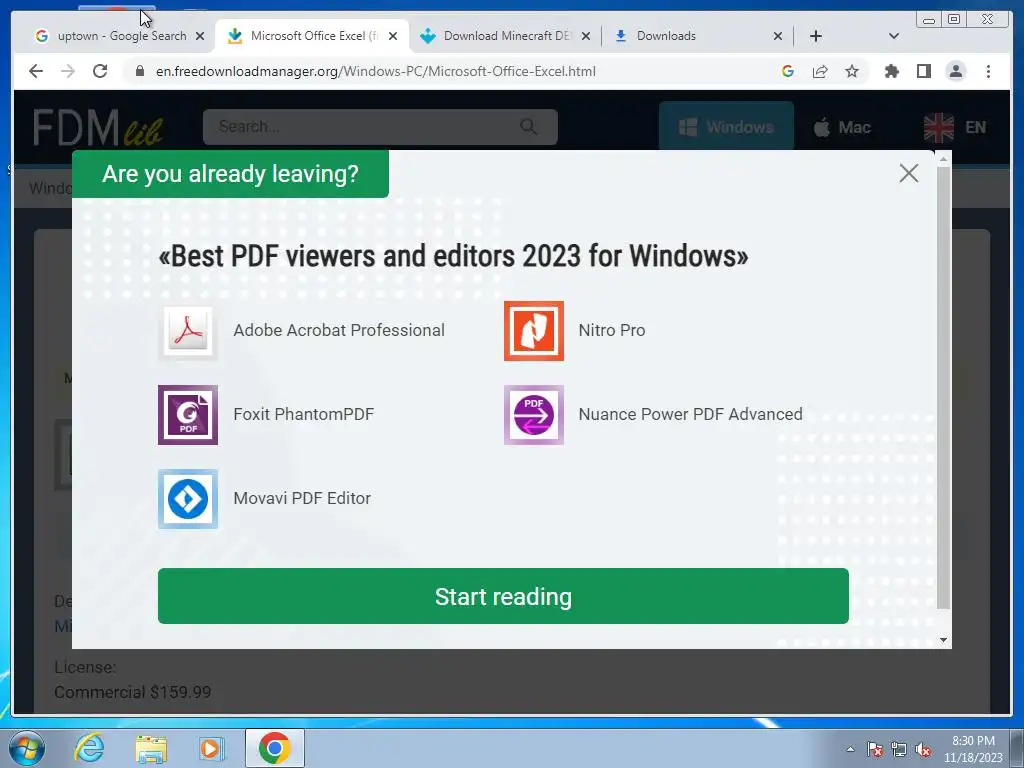Select the Windows platform tab
Viewport: 1024px width, 768px height.
[726, 127]
